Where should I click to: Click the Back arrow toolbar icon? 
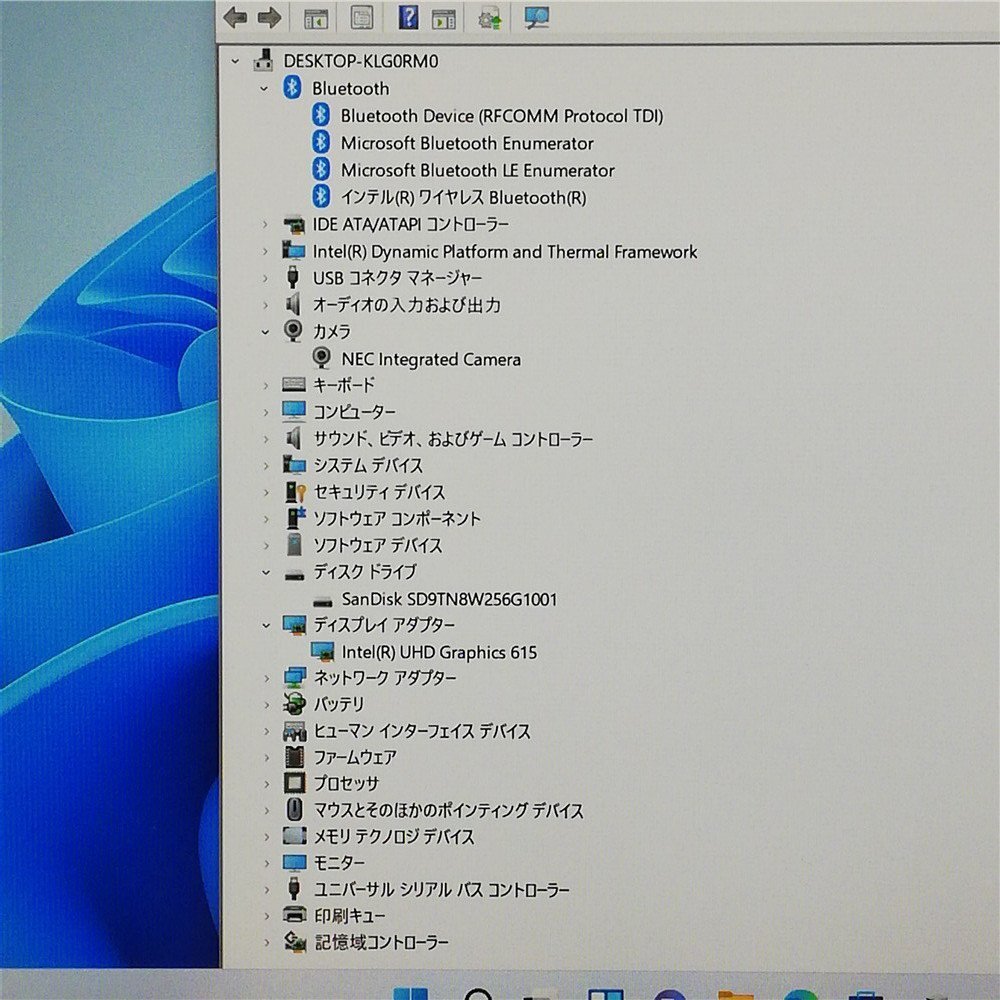tap(235, 17)
